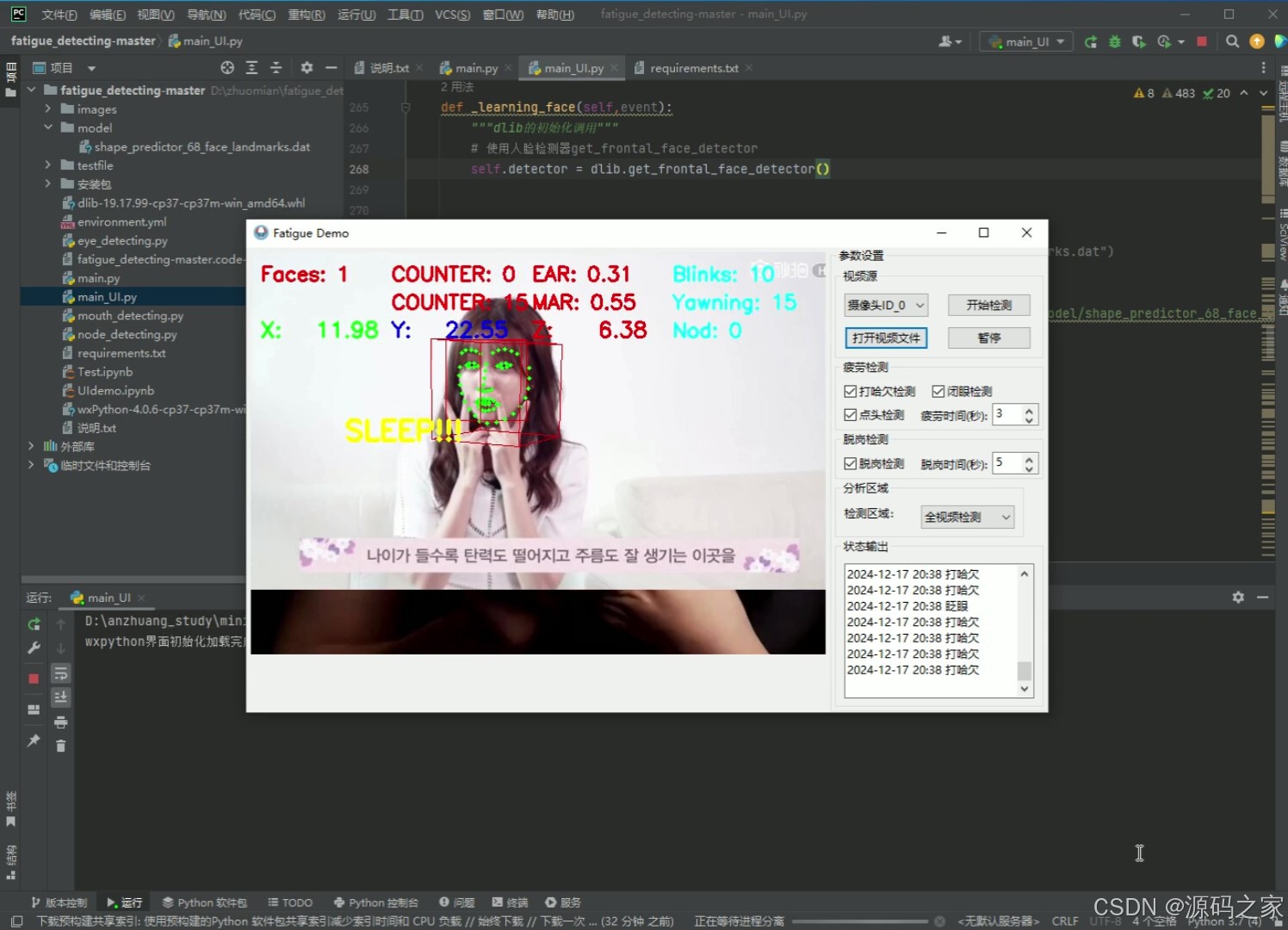Uncheck the 点头检测 option
Viewport: 1288px width, 930px height.
(851, 414)
